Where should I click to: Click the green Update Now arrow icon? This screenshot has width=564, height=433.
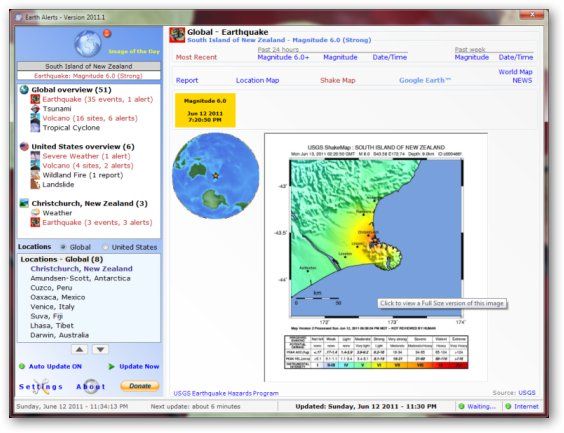[x=112, y=366]
